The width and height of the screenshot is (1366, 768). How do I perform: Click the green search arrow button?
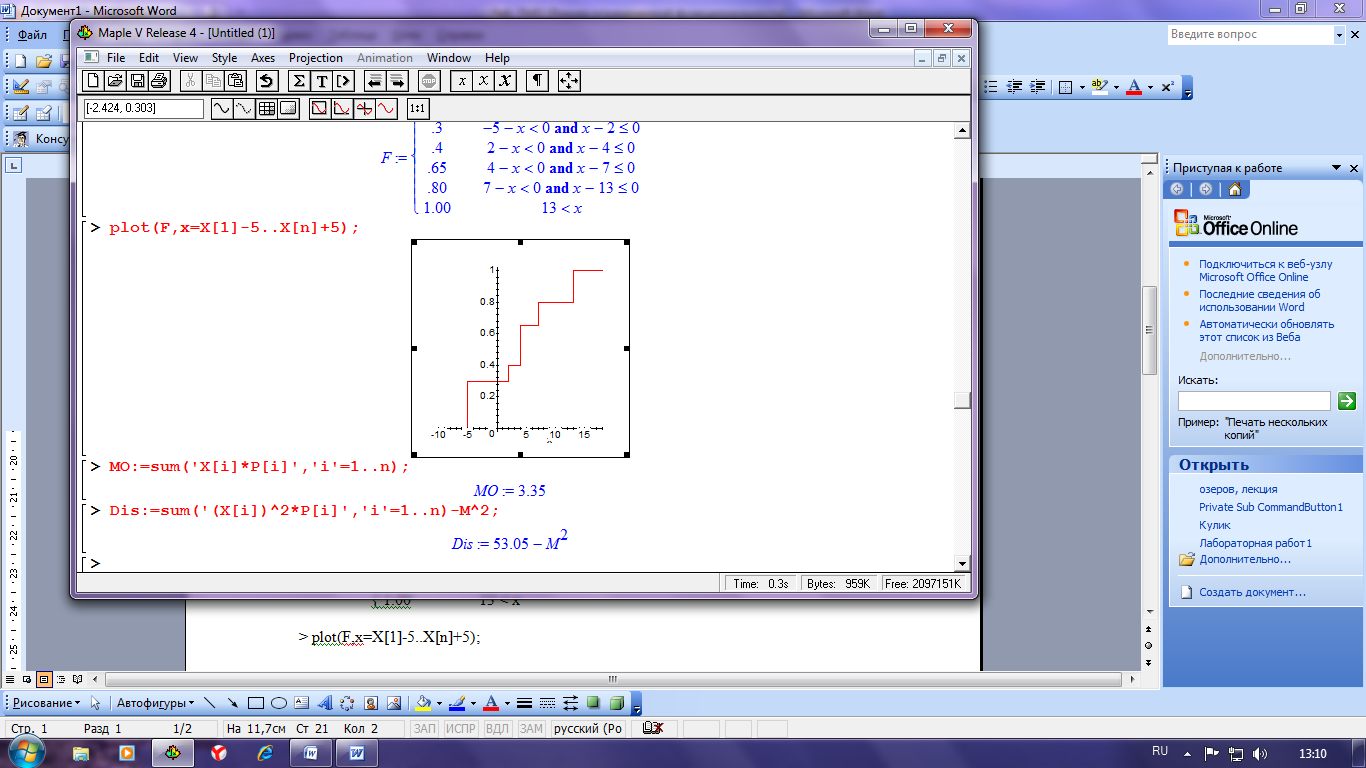pos(1346,401)
